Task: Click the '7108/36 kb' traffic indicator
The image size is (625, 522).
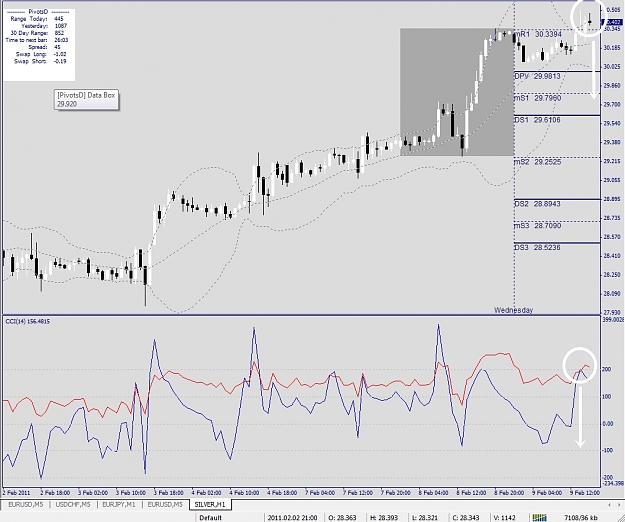Action: 581,518
